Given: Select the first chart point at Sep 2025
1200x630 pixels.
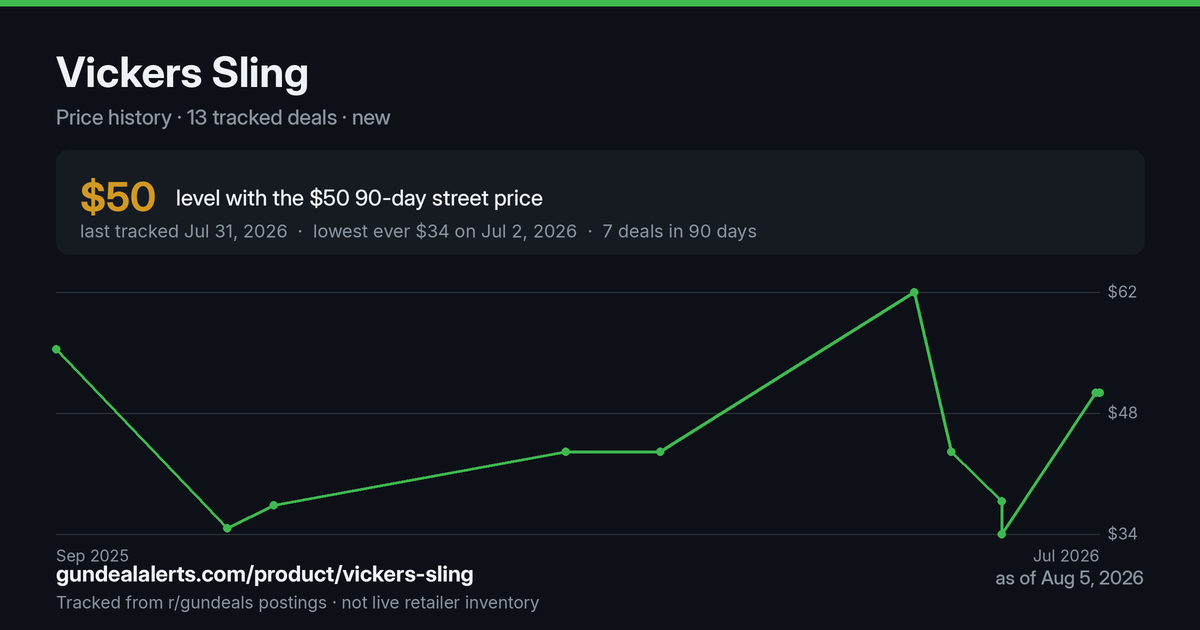Looking at the screenshot, I should (57, 349).
